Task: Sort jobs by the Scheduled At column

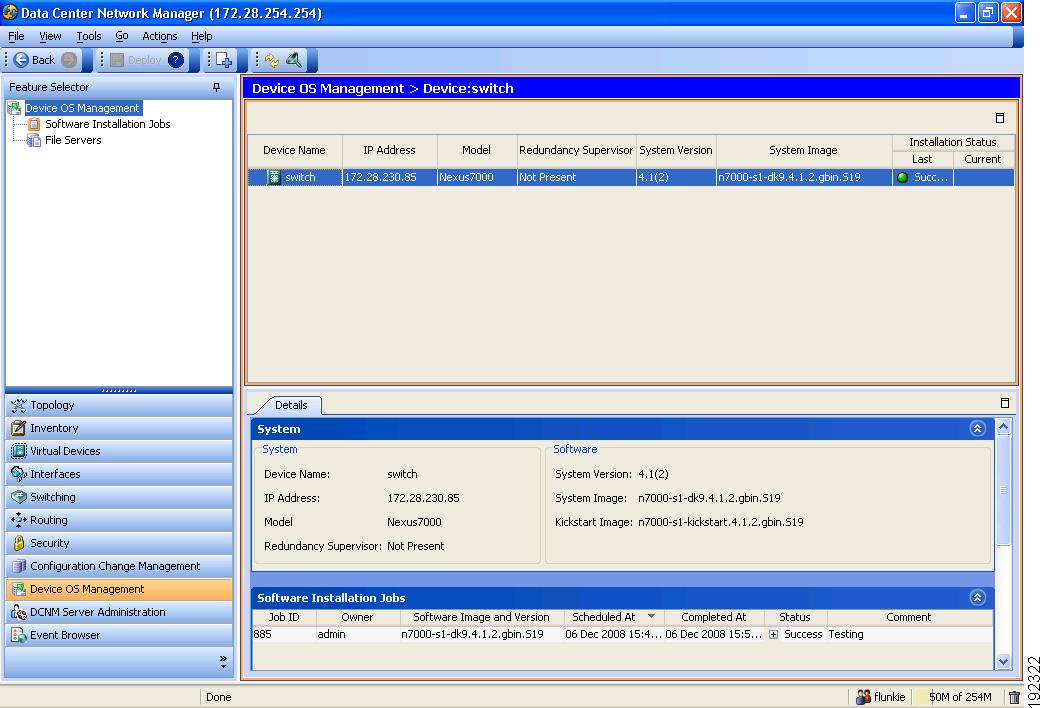Action: pyautogui.click(x=606, y=617)
